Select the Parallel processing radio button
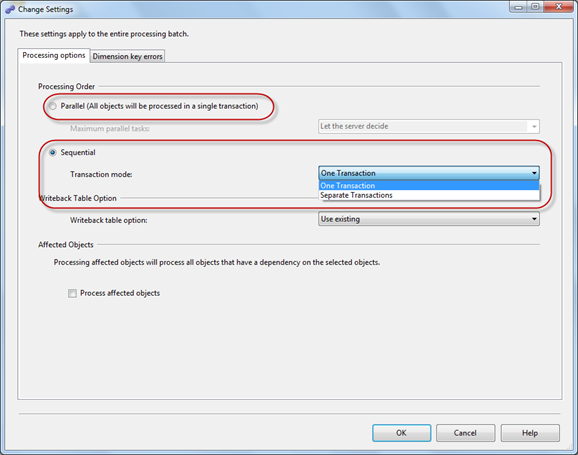578x455 pixels. coord(53,106)
